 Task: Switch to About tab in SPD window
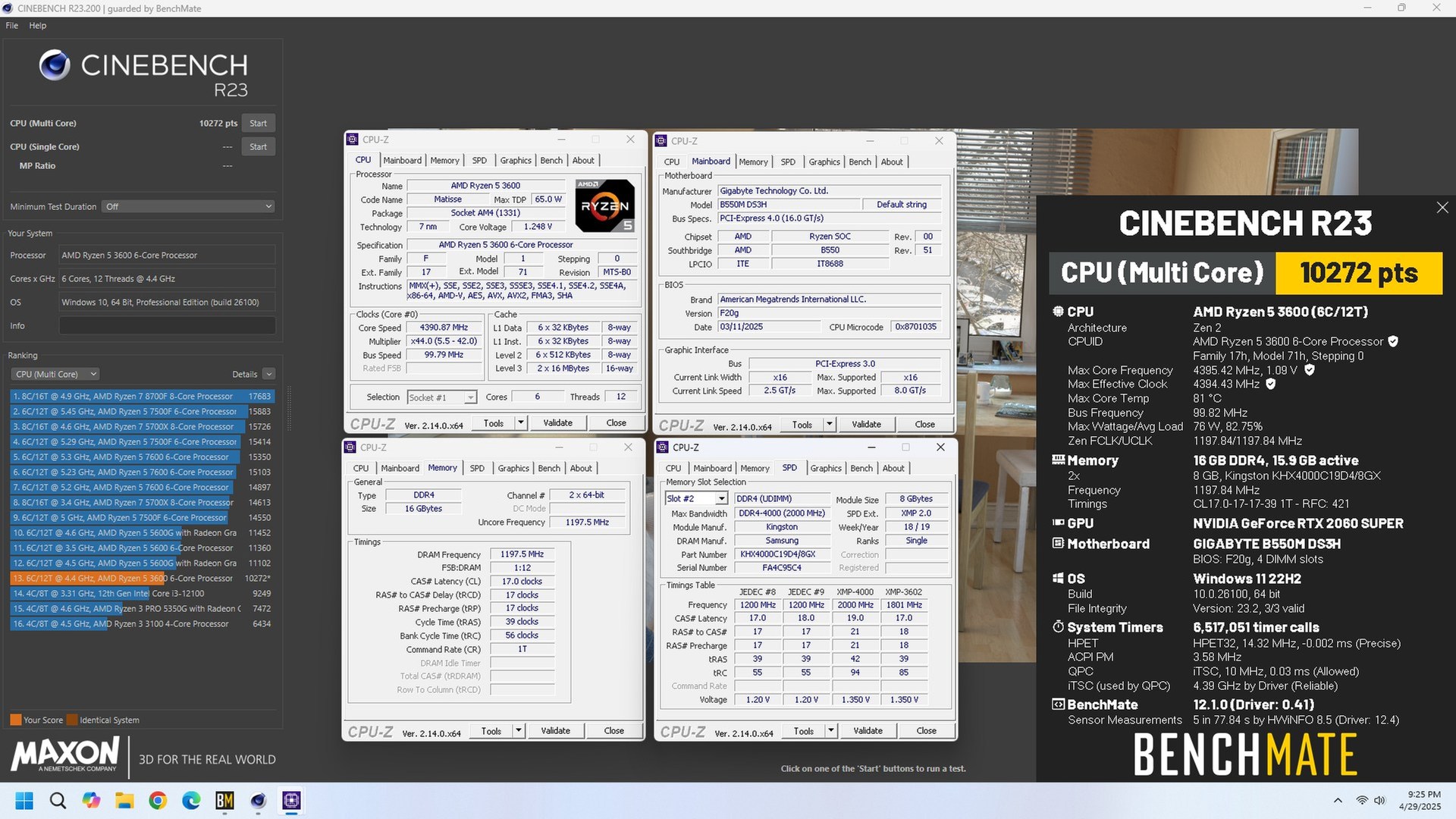(x=893, y=469)
